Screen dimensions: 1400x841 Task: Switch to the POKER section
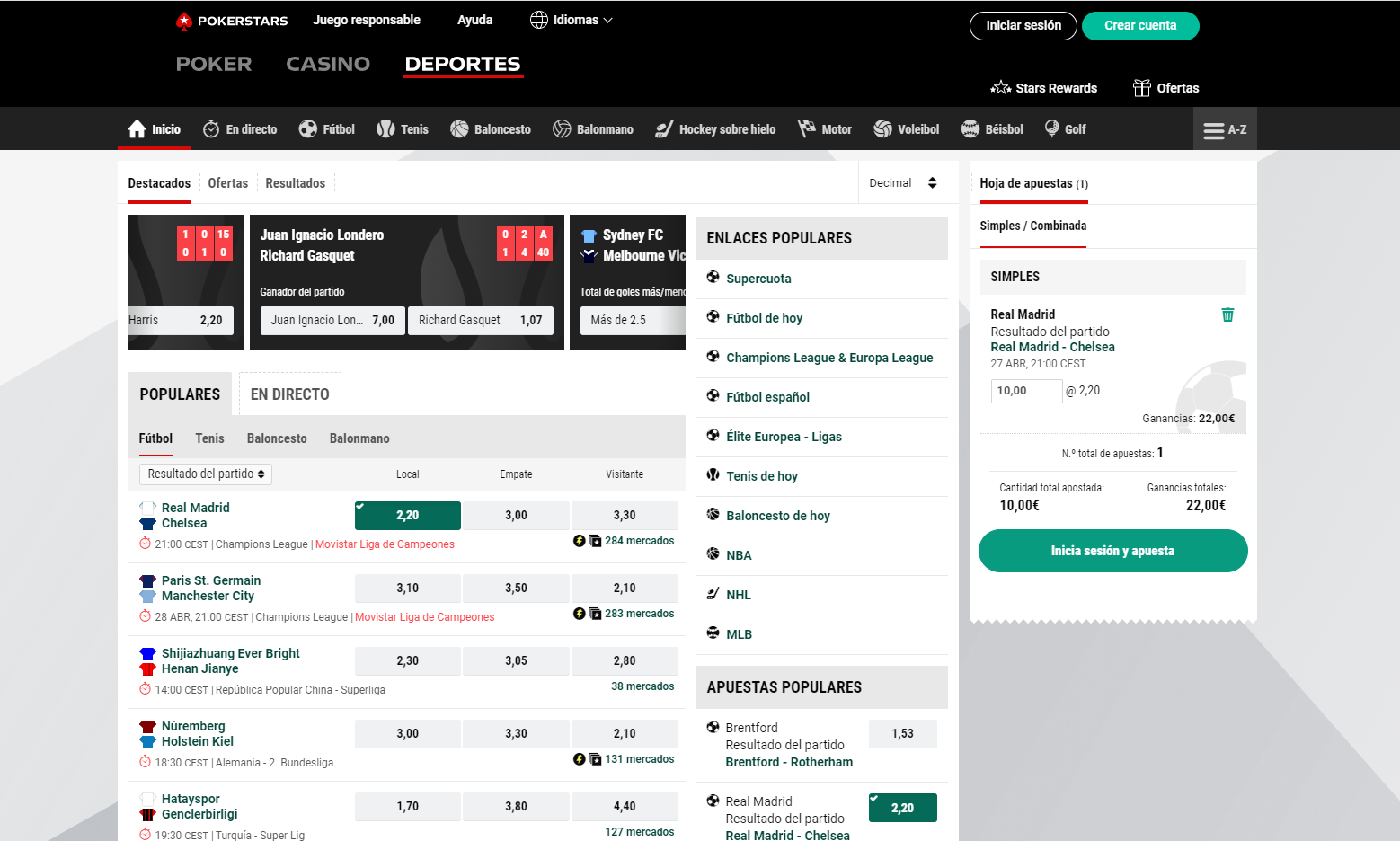pyautogui.click(x=214, y=64)
